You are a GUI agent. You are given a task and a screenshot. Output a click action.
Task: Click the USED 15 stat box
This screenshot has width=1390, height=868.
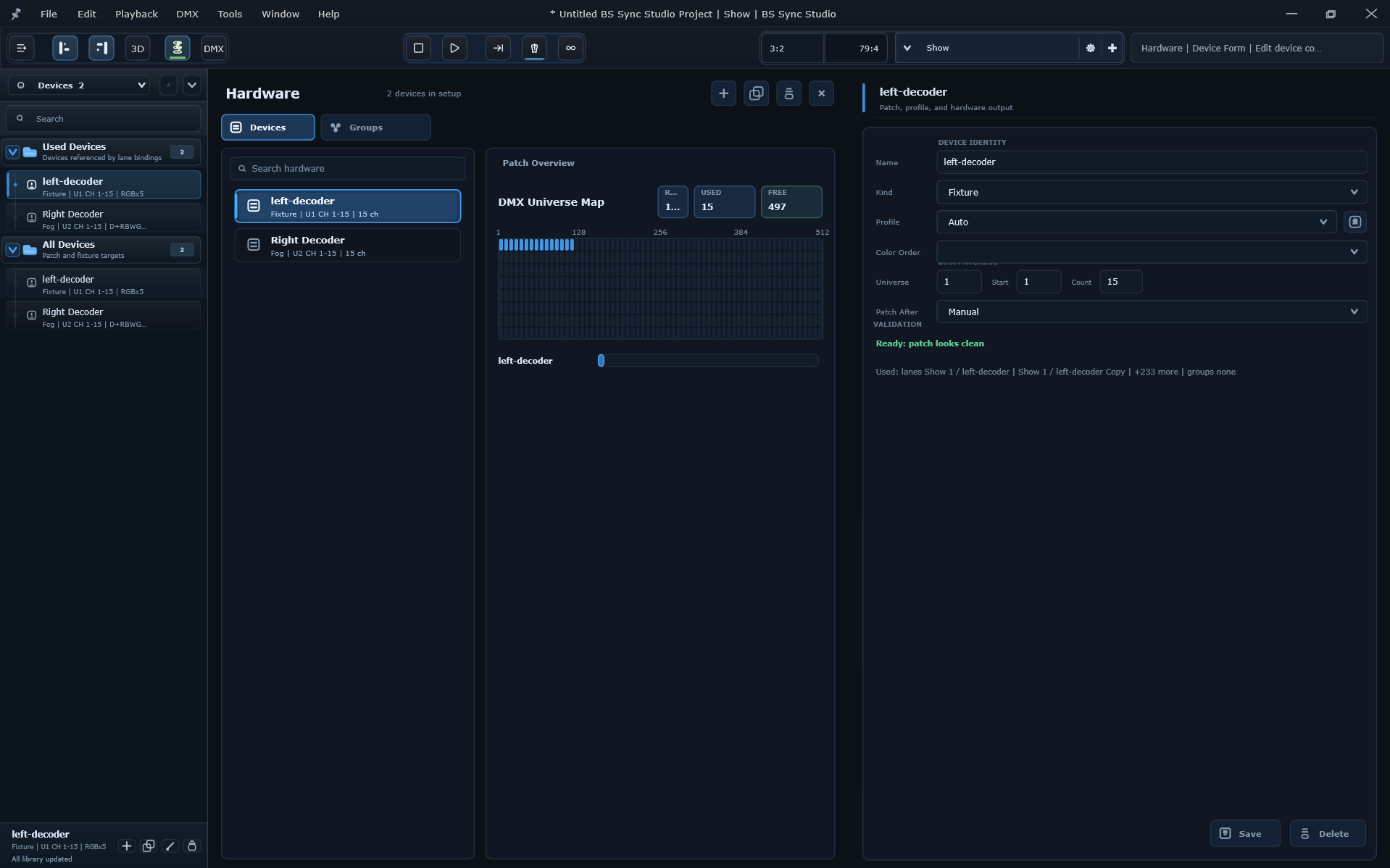click(x=724, y=201)
